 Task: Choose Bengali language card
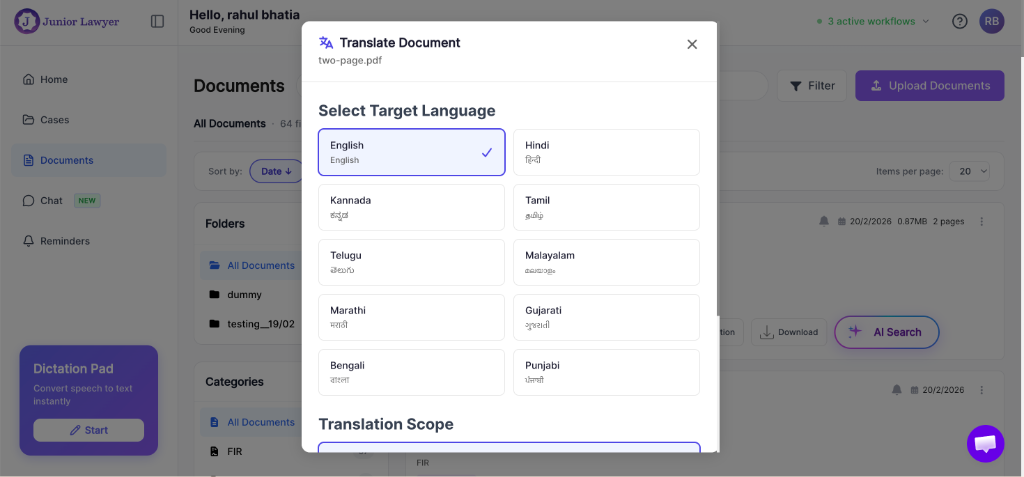coord(411,372)
